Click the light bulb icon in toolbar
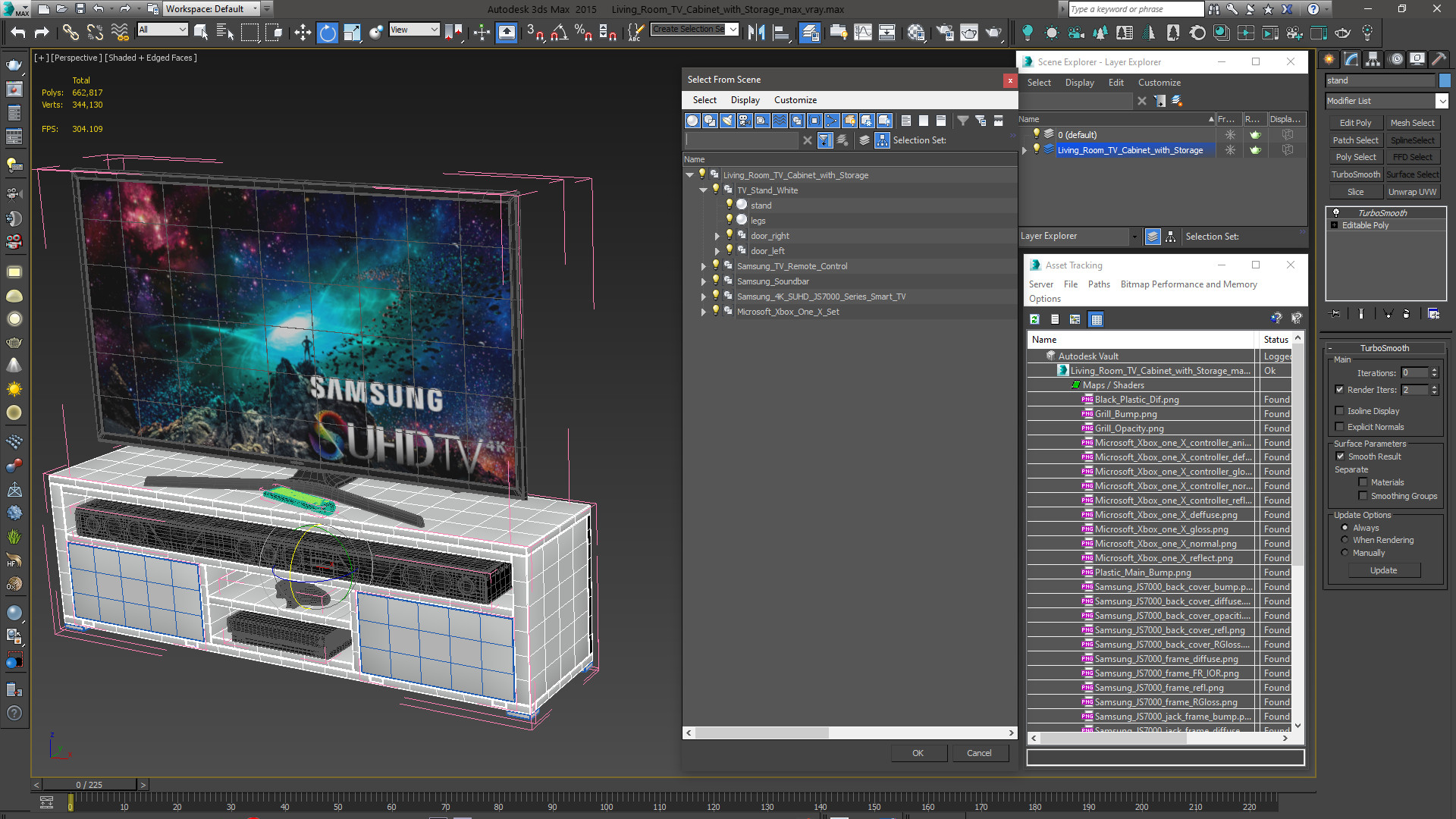 [1028, 32]
